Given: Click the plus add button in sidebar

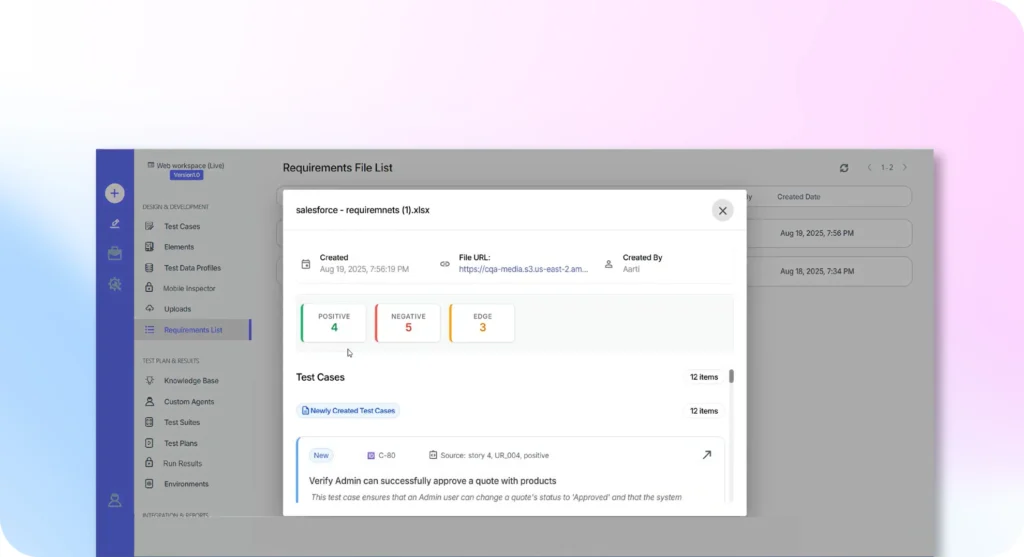Looking at the screenshot, I should coord(114,193).
